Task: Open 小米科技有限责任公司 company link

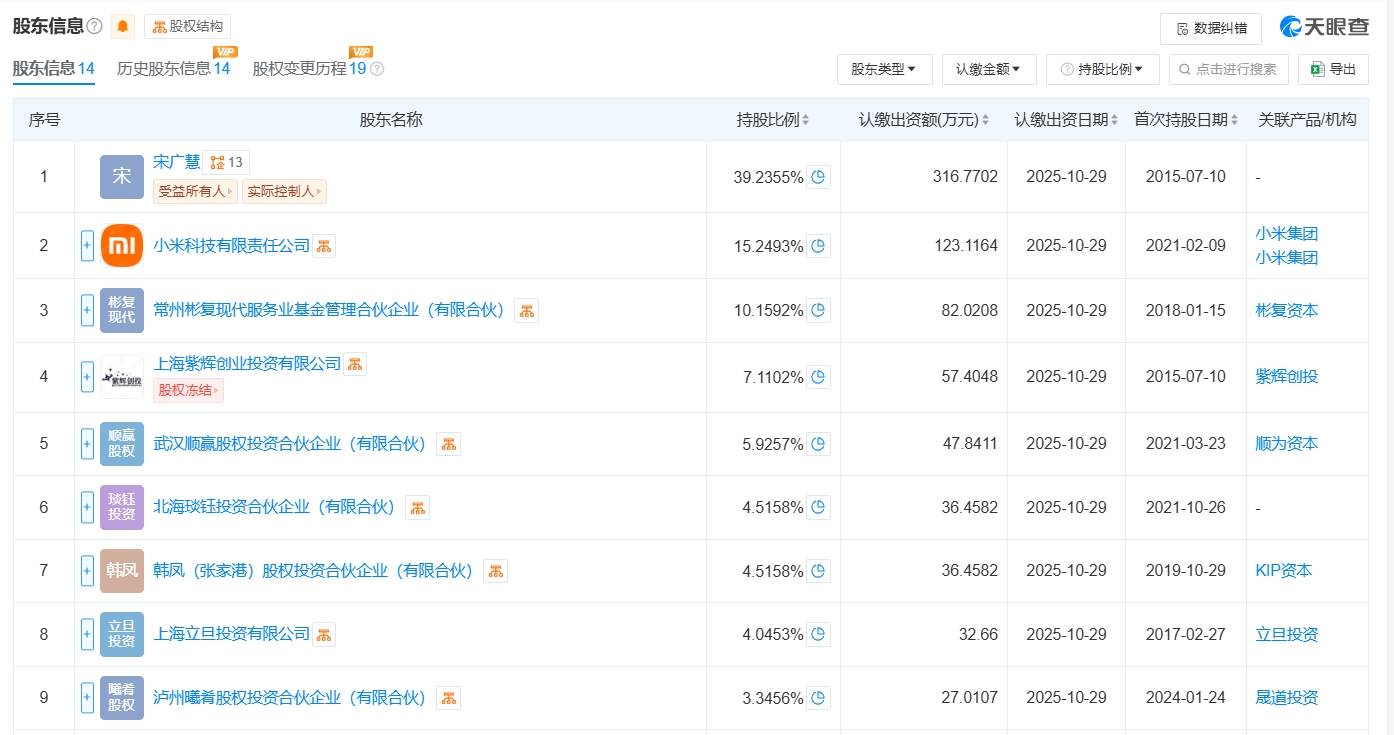Action: coord(232,245)
